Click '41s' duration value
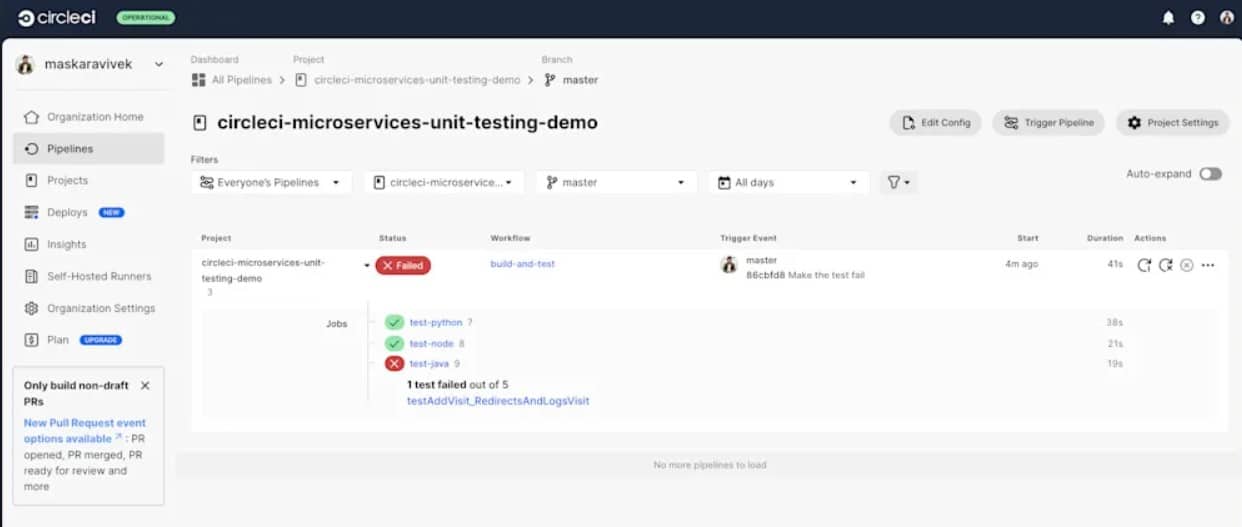The image size is (1242, 527). (x=1115, y=264)
